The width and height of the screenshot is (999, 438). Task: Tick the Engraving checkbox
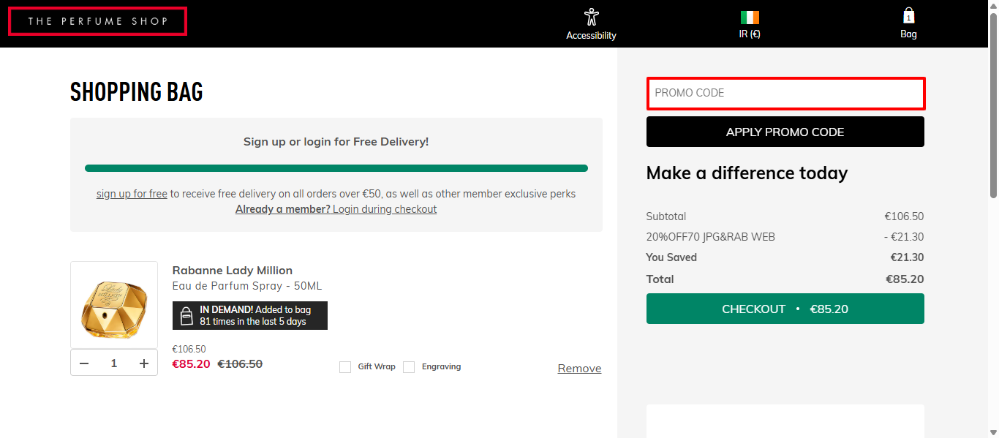pyautogui.click(x=409, y=367)
